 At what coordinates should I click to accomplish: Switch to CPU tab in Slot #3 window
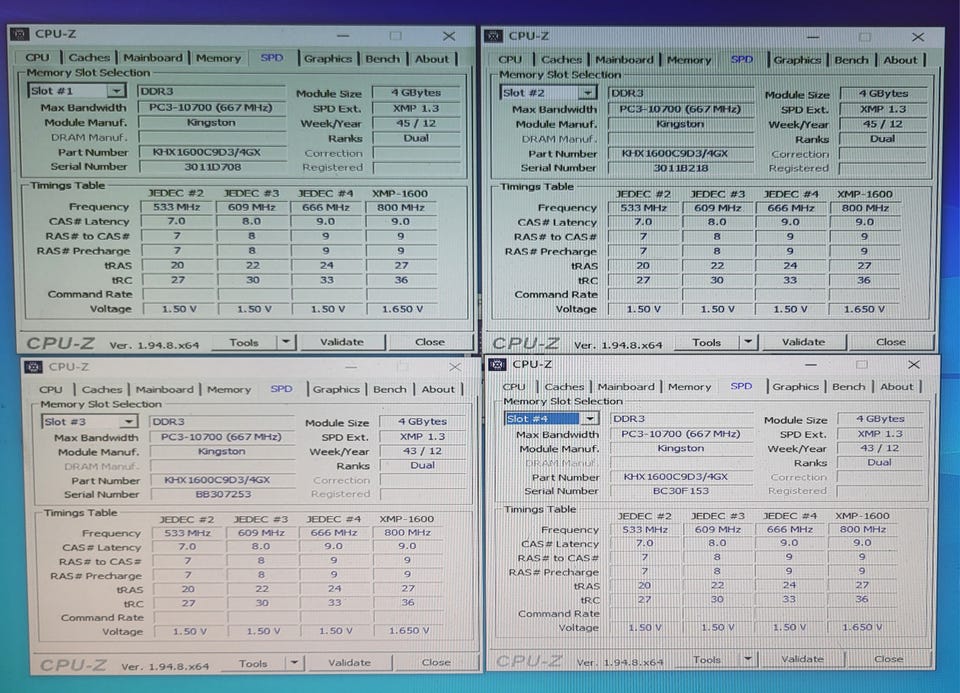click(51, 389)
